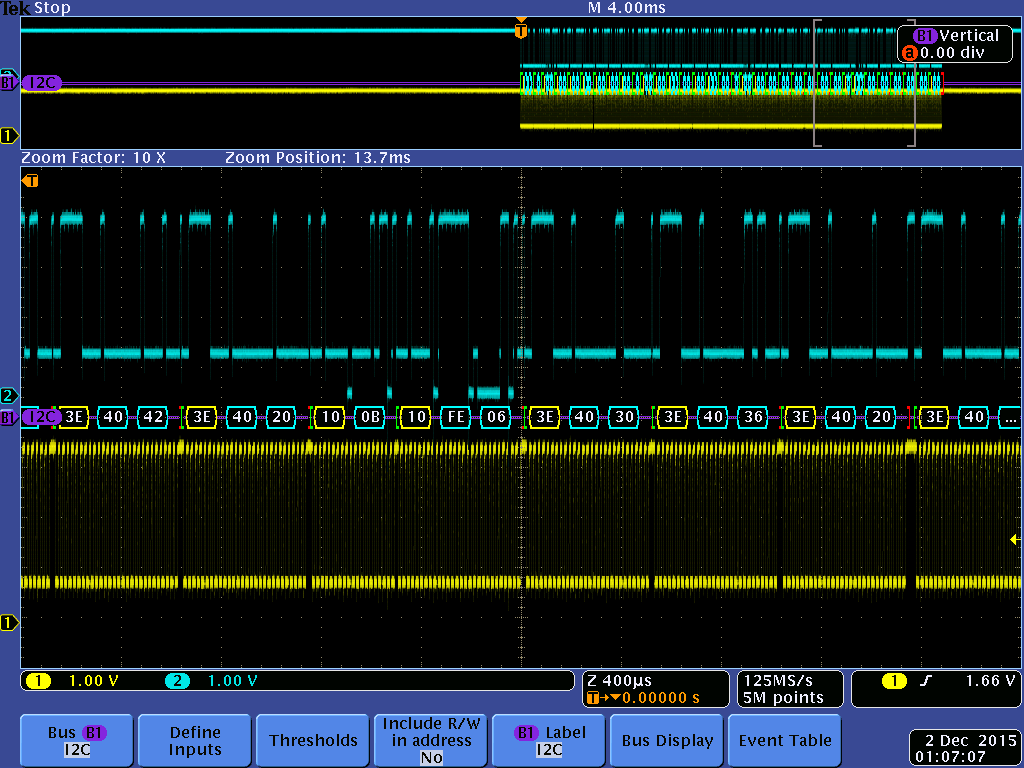Open the Bus Display menu

coord(667,741)
